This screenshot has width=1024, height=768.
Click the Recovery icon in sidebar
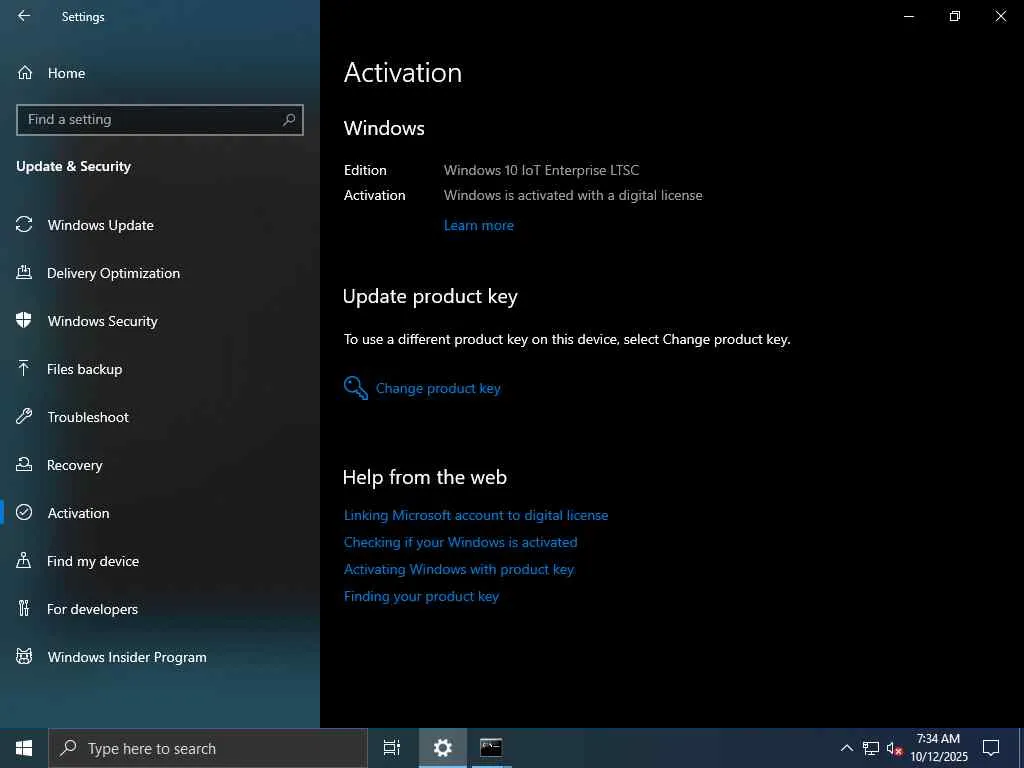pos(24,464)
